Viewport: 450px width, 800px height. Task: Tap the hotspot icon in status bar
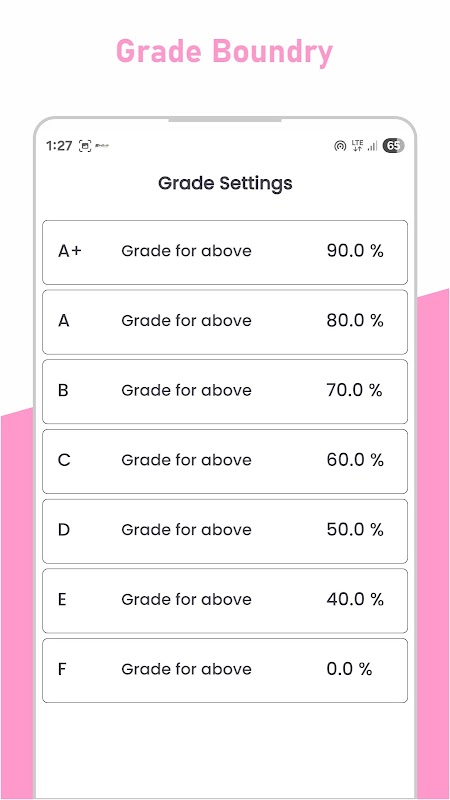[340, 146]
